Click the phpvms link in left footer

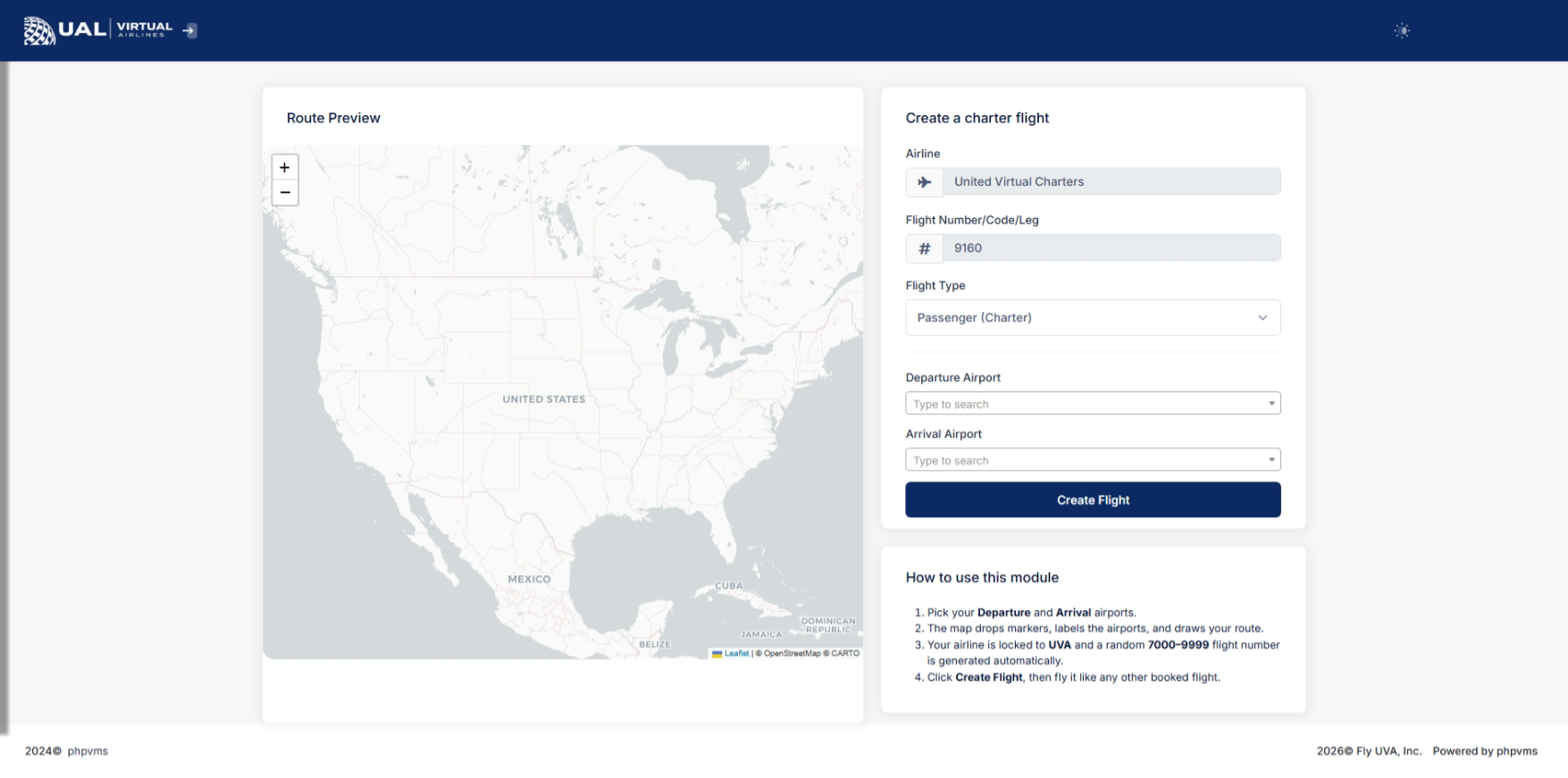tap(88, 751)
